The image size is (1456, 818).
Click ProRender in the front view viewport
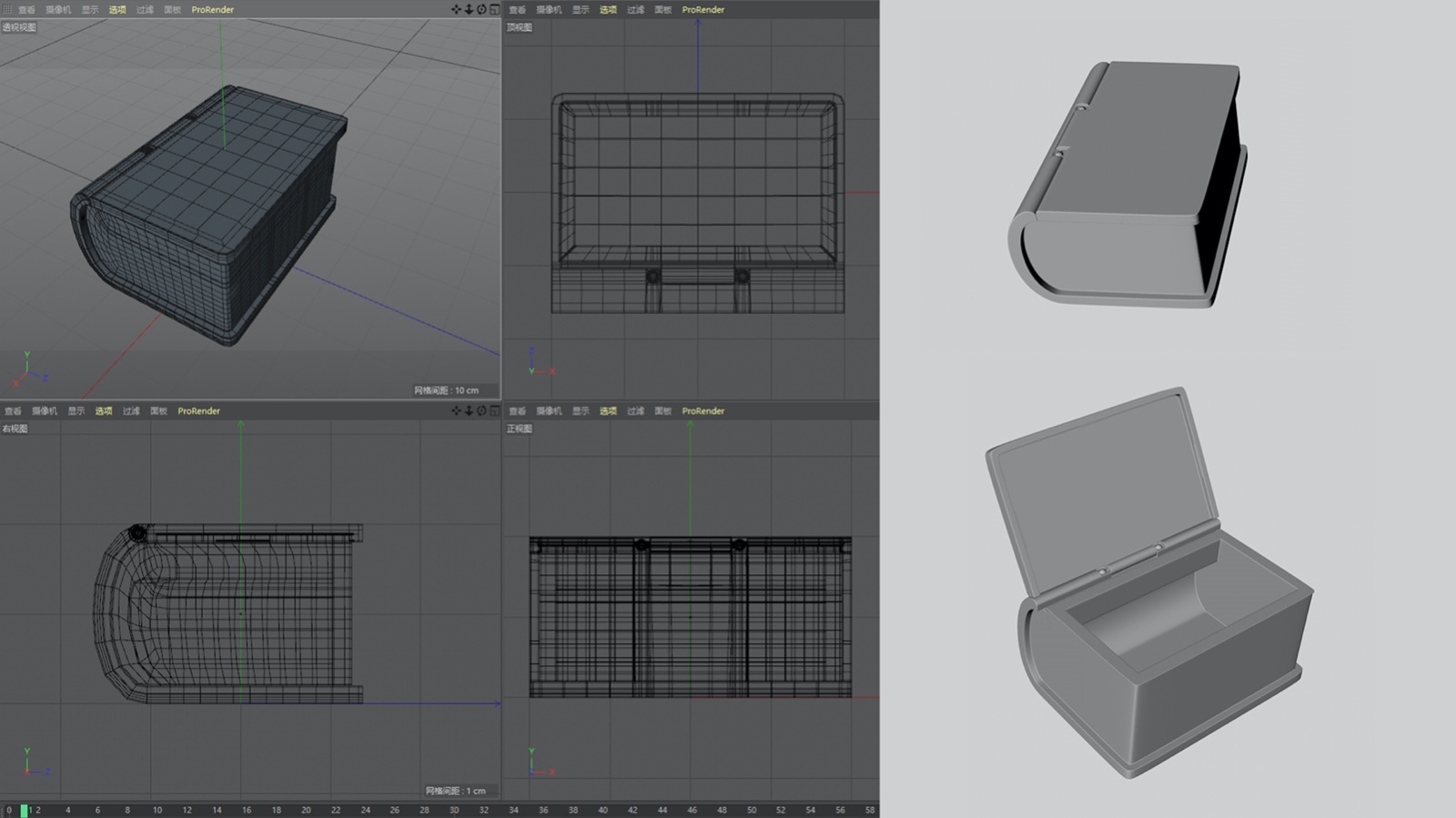point(703,410)
